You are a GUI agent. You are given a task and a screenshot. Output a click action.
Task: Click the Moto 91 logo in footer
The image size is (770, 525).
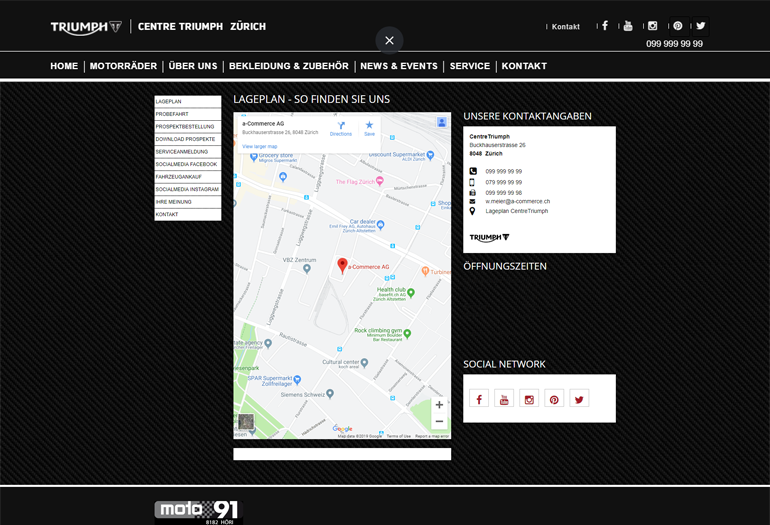198,512
